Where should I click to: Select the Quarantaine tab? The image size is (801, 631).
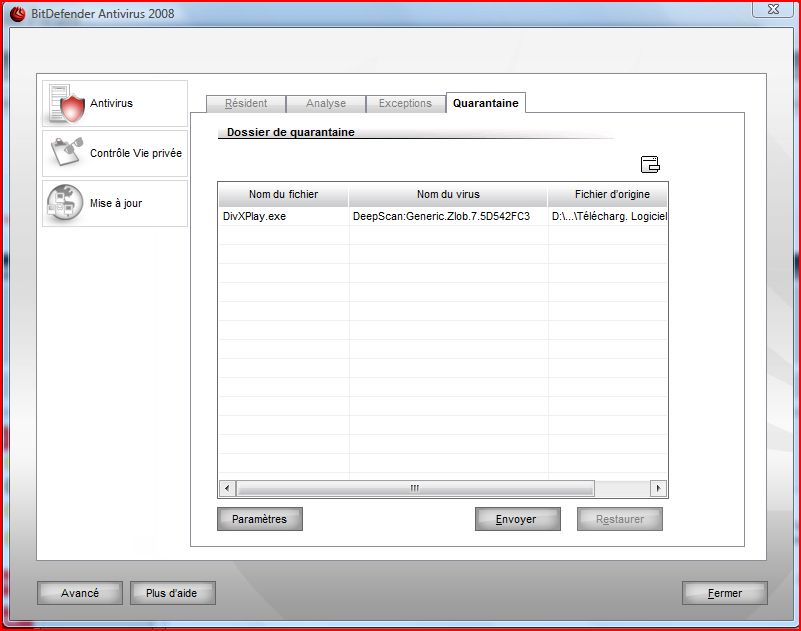coord(486,103)
